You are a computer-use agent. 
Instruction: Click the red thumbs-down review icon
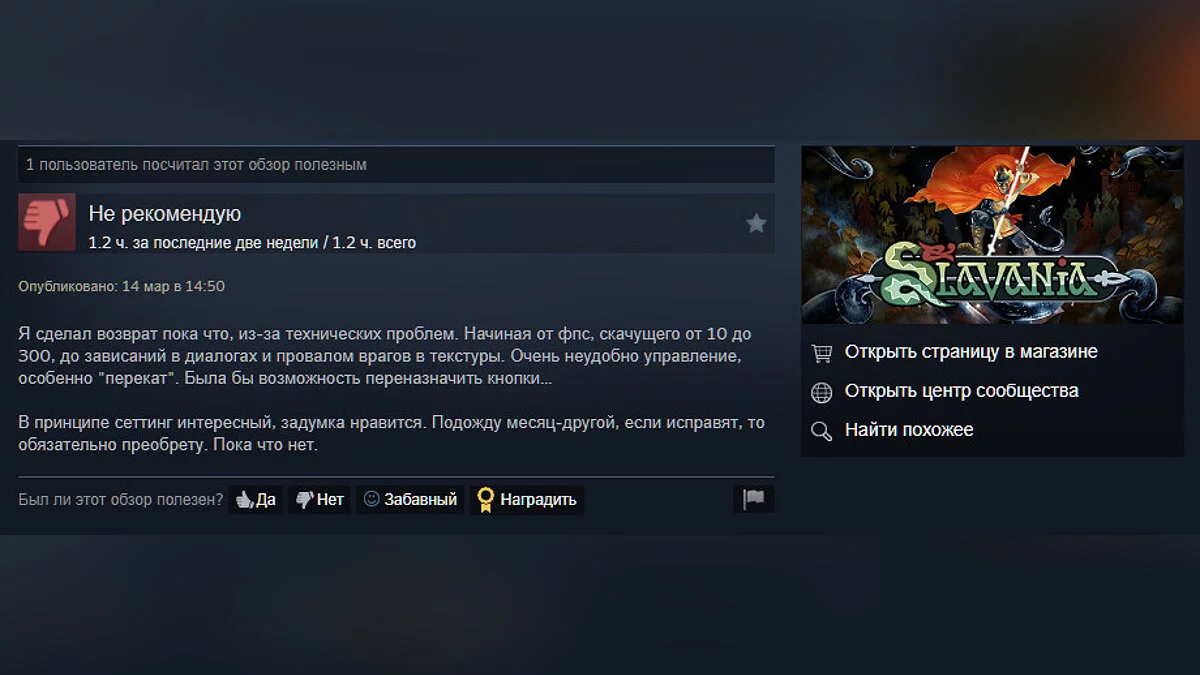[47, 222]
